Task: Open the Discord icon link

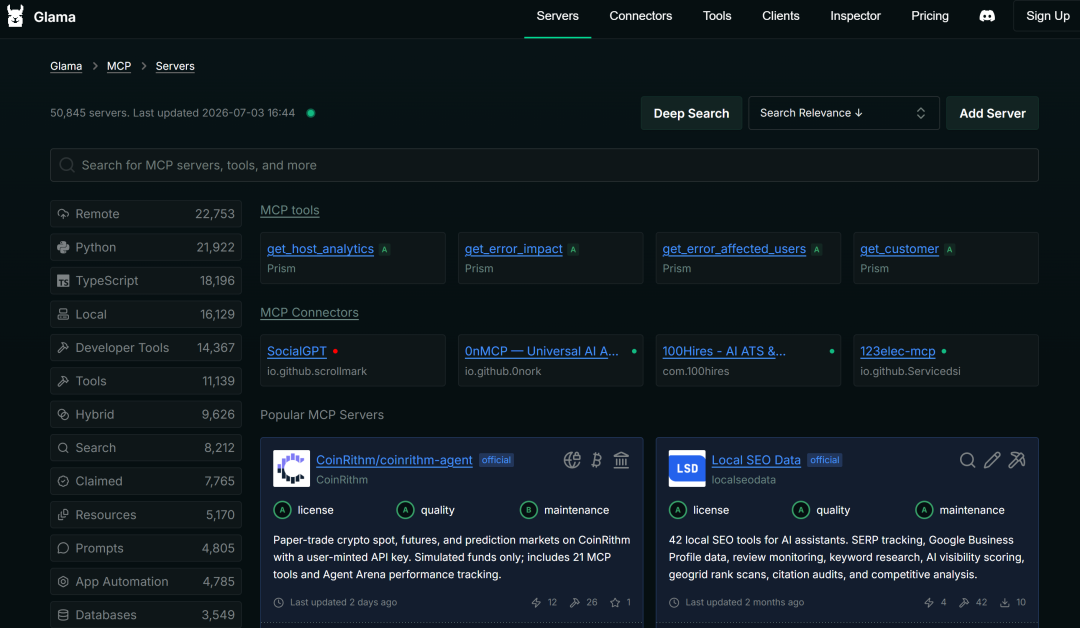Action: point(987,16)
